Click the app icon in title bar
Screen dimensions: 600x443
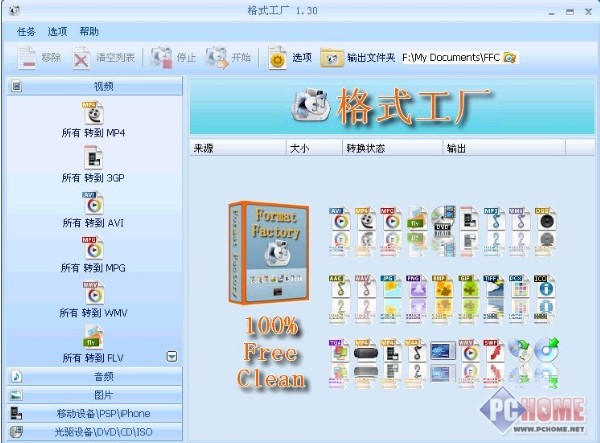coord(14,11)
